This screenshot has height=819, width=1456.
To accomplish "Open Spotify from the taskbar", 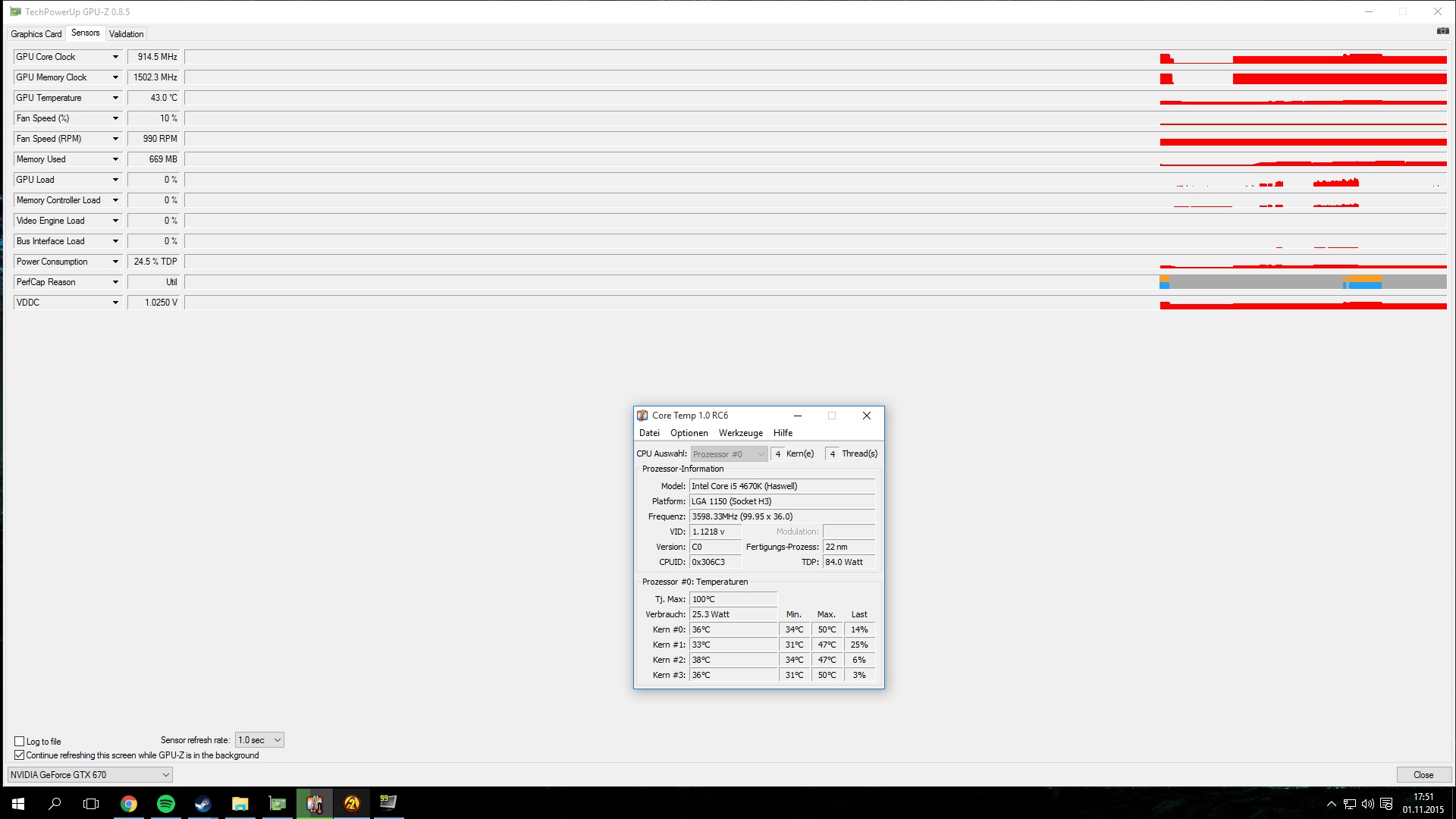I will click(x=165, y=804).
